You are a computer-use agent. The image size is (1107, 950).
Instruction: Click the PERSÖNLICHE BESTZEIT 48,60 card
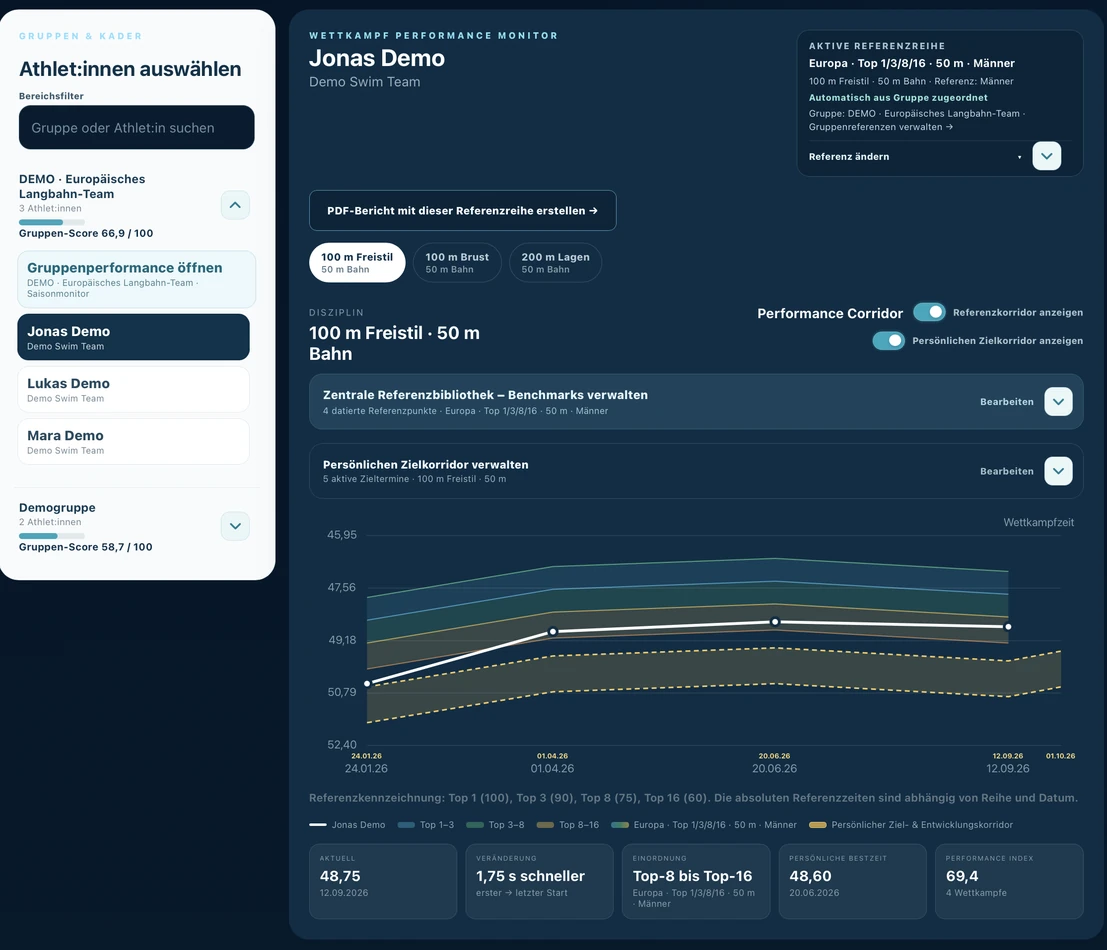tap(853, 882)
